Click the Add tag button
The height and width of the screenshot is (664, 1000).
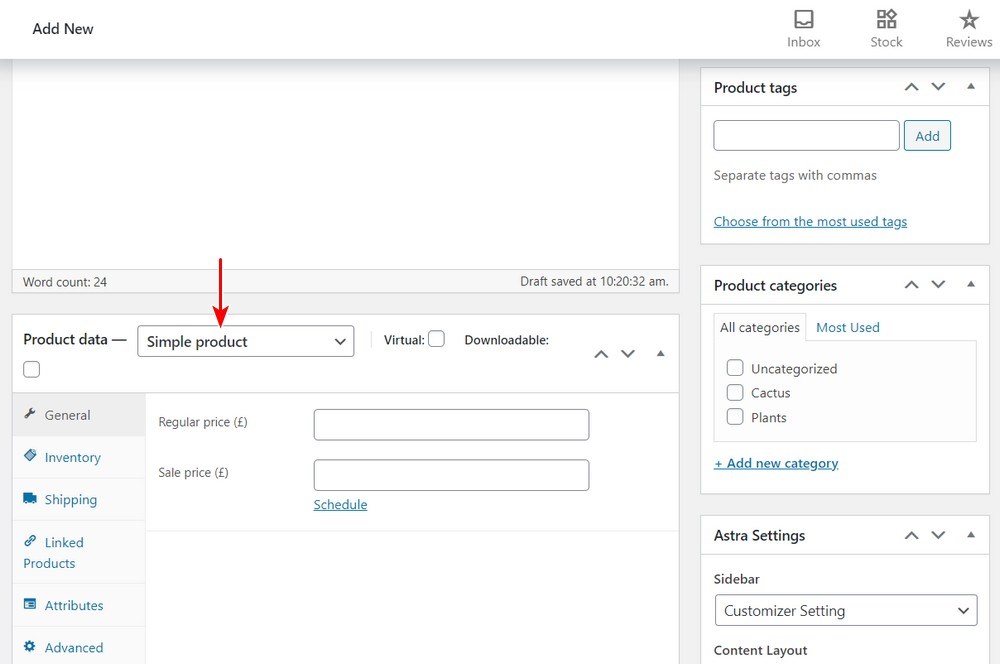point(927,136)
